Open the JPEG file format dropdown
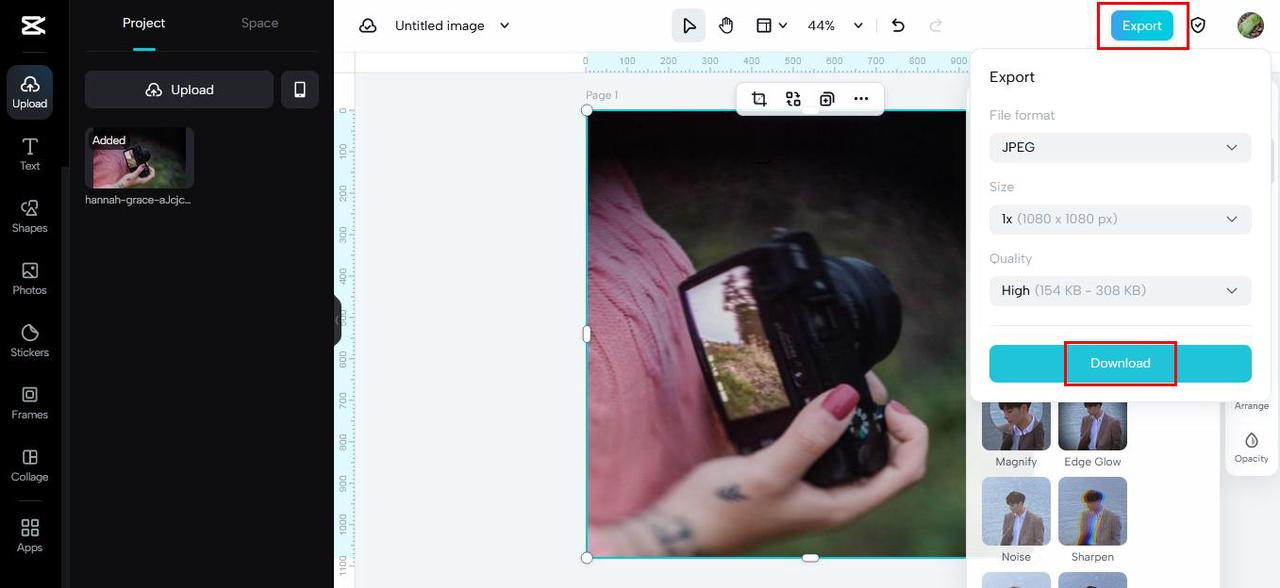This screenshot has height=588, width=1280. coord(1120,148)
